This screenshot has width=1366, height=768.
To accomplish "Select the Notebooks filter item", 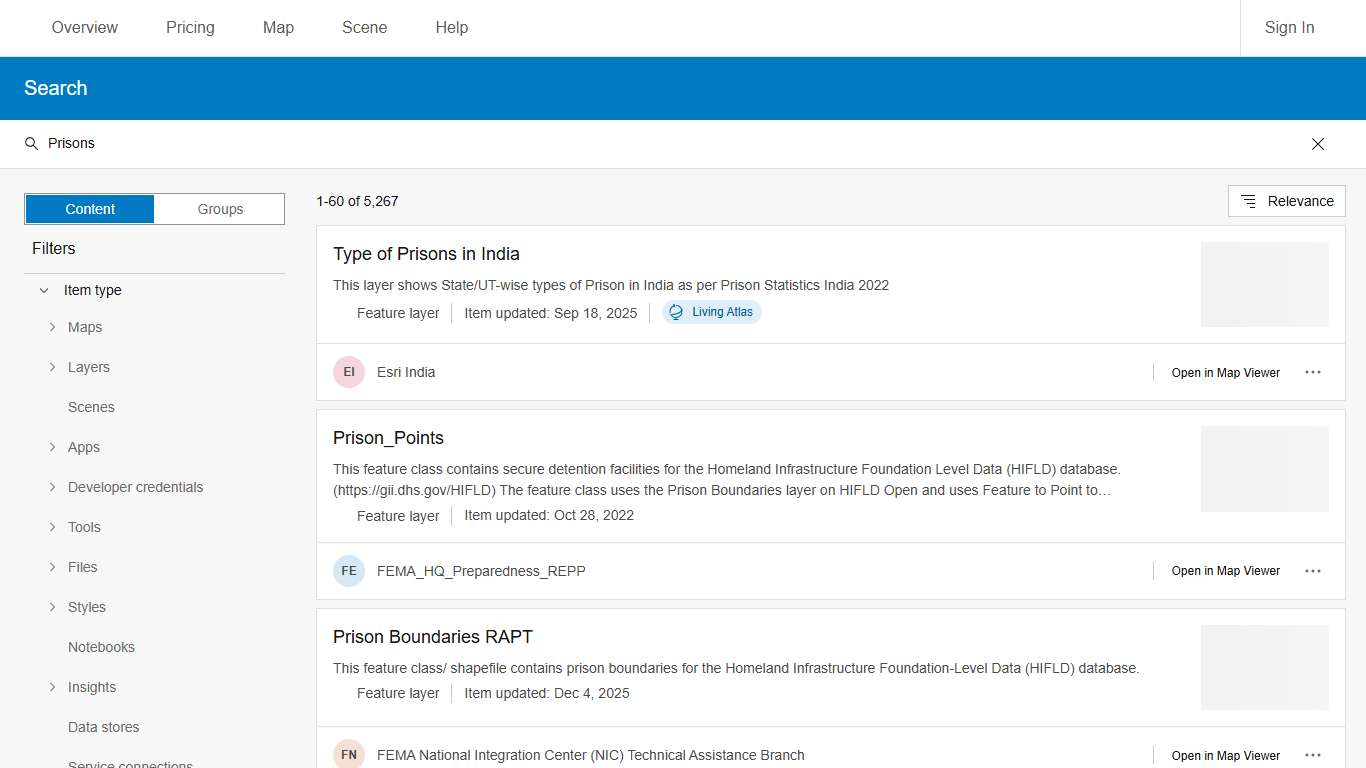I will tap(101, 647).
